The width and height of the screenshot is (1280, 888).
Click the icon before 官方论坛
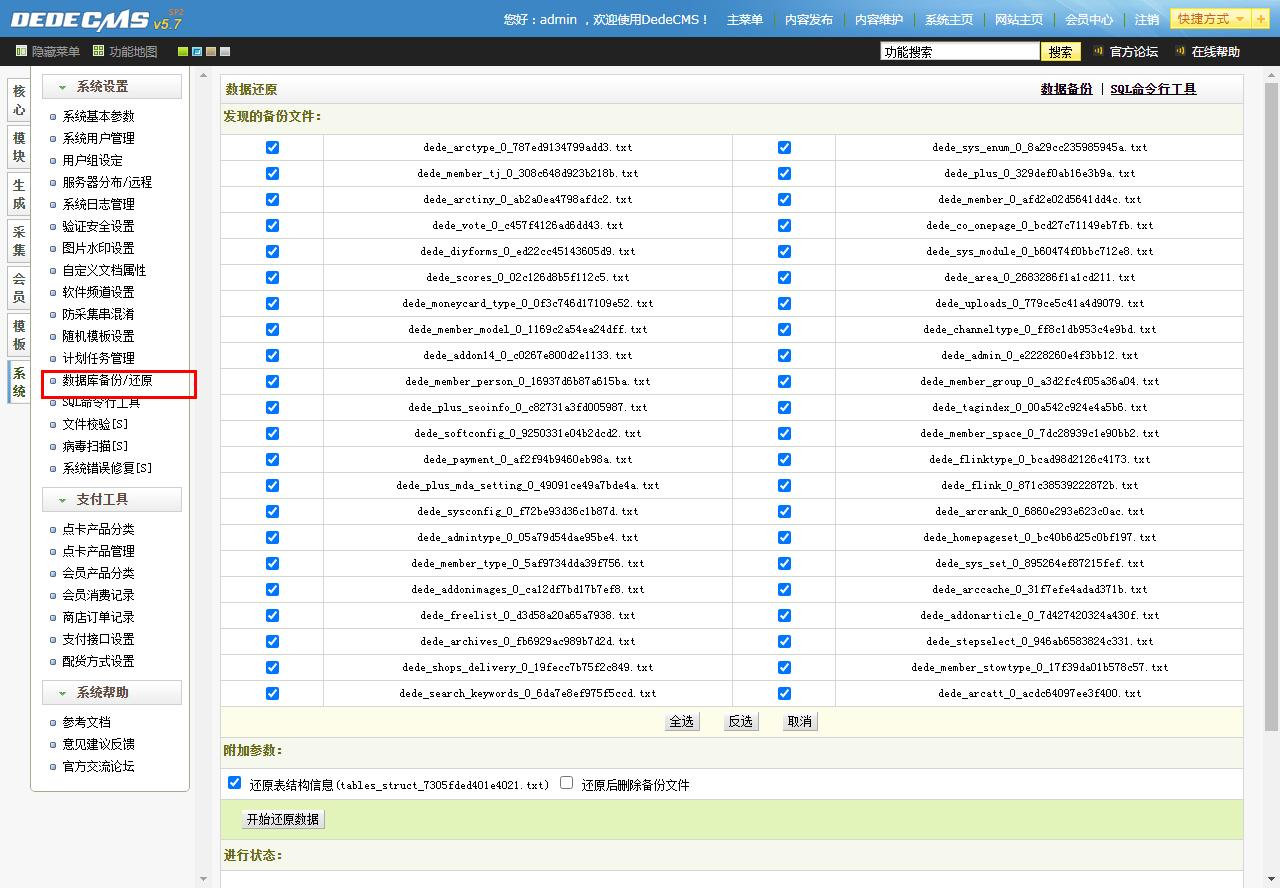coord(1098,51)
